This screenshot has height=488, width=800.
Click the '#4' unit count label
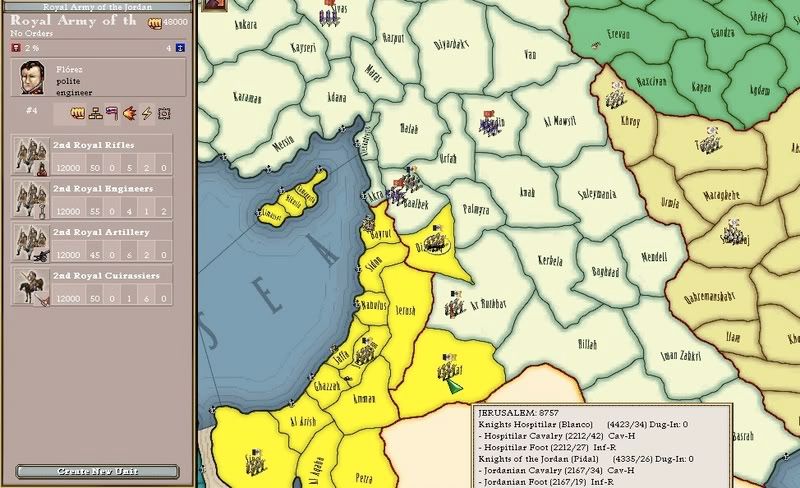click(x=32, y=110)
